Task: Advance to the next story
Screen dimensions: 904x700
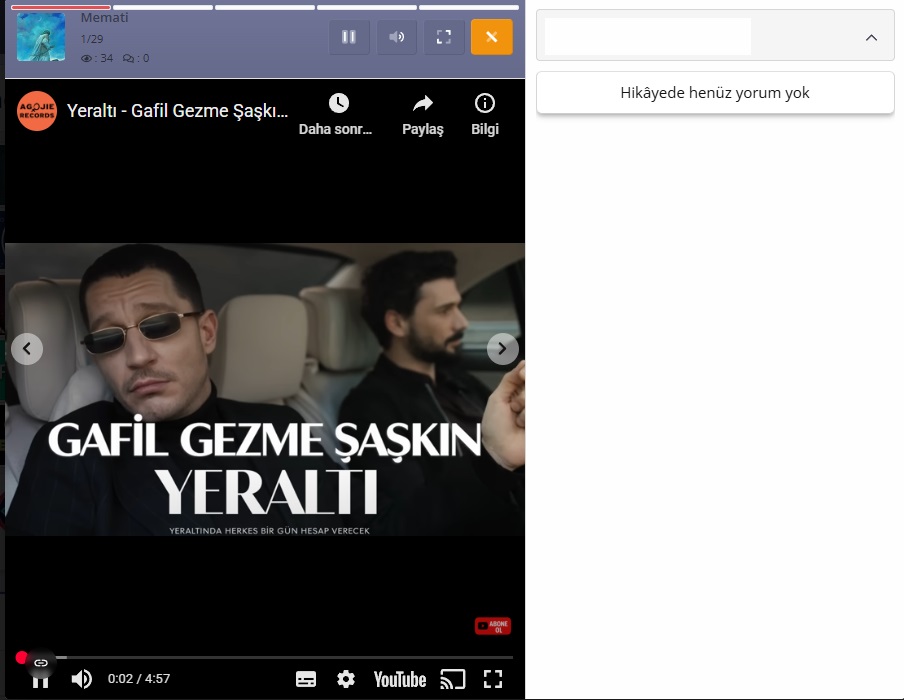Action: point(502,349)
